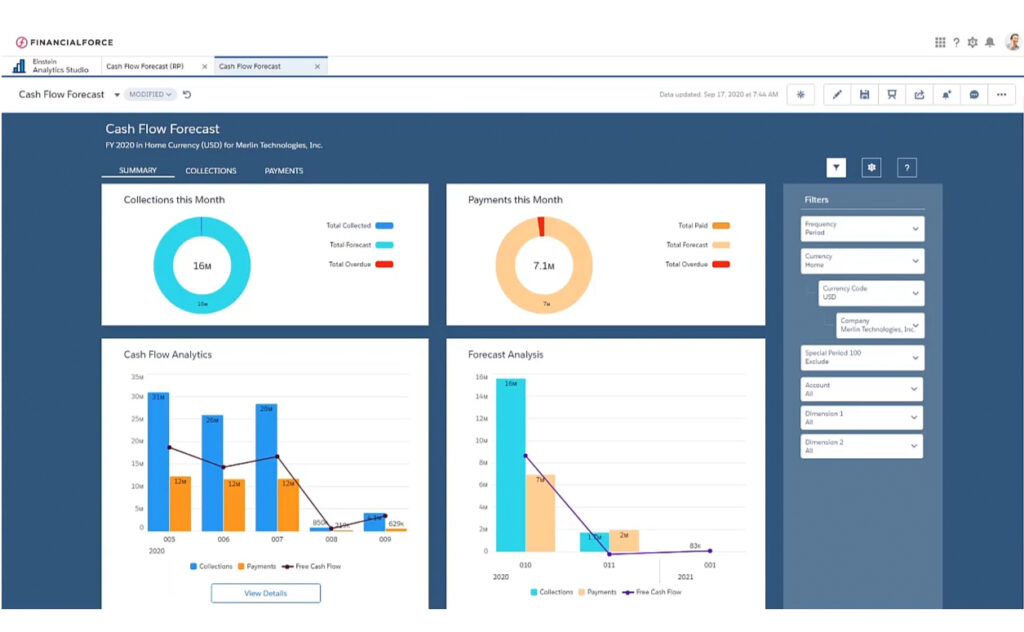The image size is (1024, 632).
Task: Close the Cash Flow Forecast (RP) tab
Action: [205, 67]
